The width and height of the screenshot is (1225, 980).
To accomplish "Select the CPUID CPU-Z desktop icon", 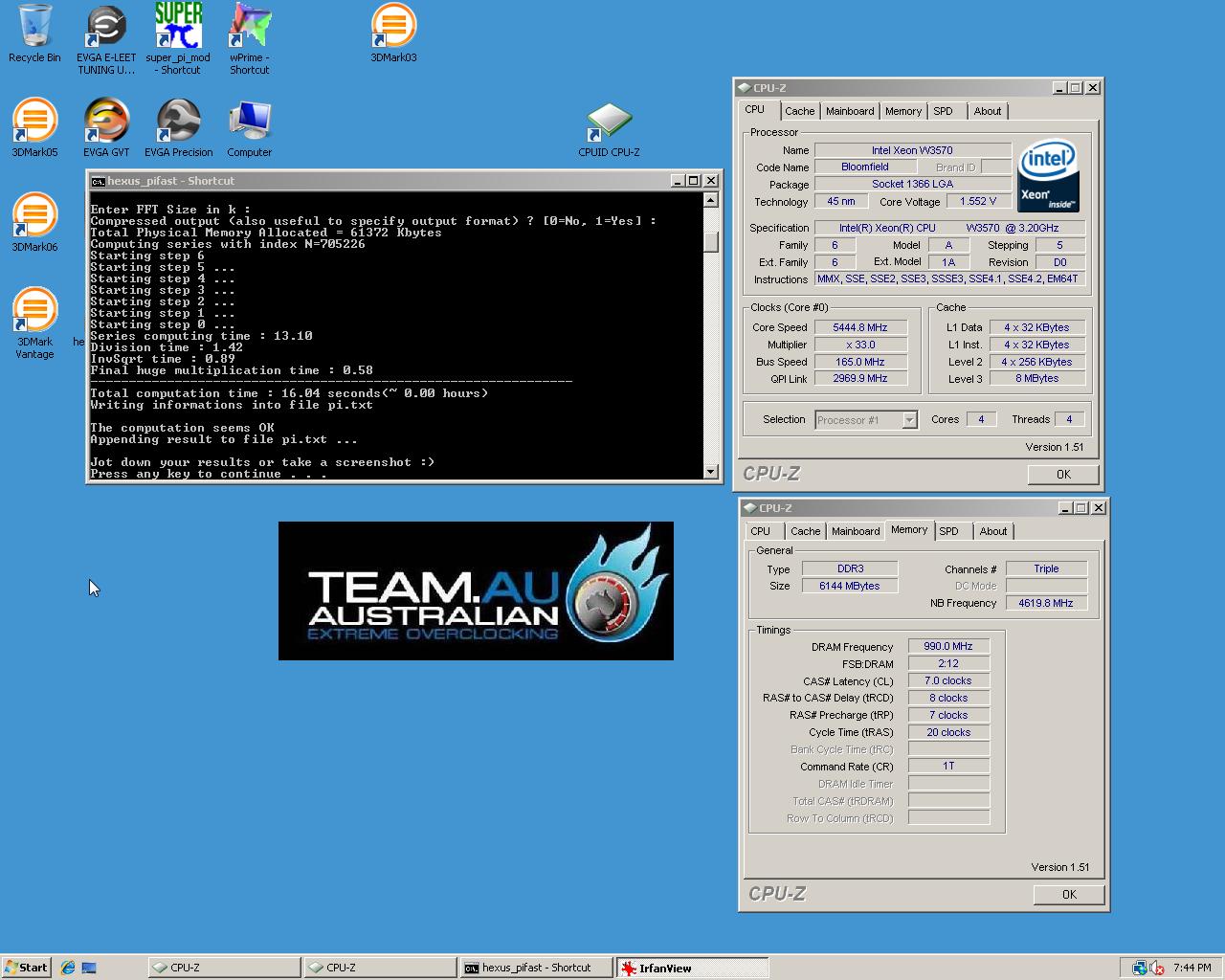I will (x=609, y=129).
